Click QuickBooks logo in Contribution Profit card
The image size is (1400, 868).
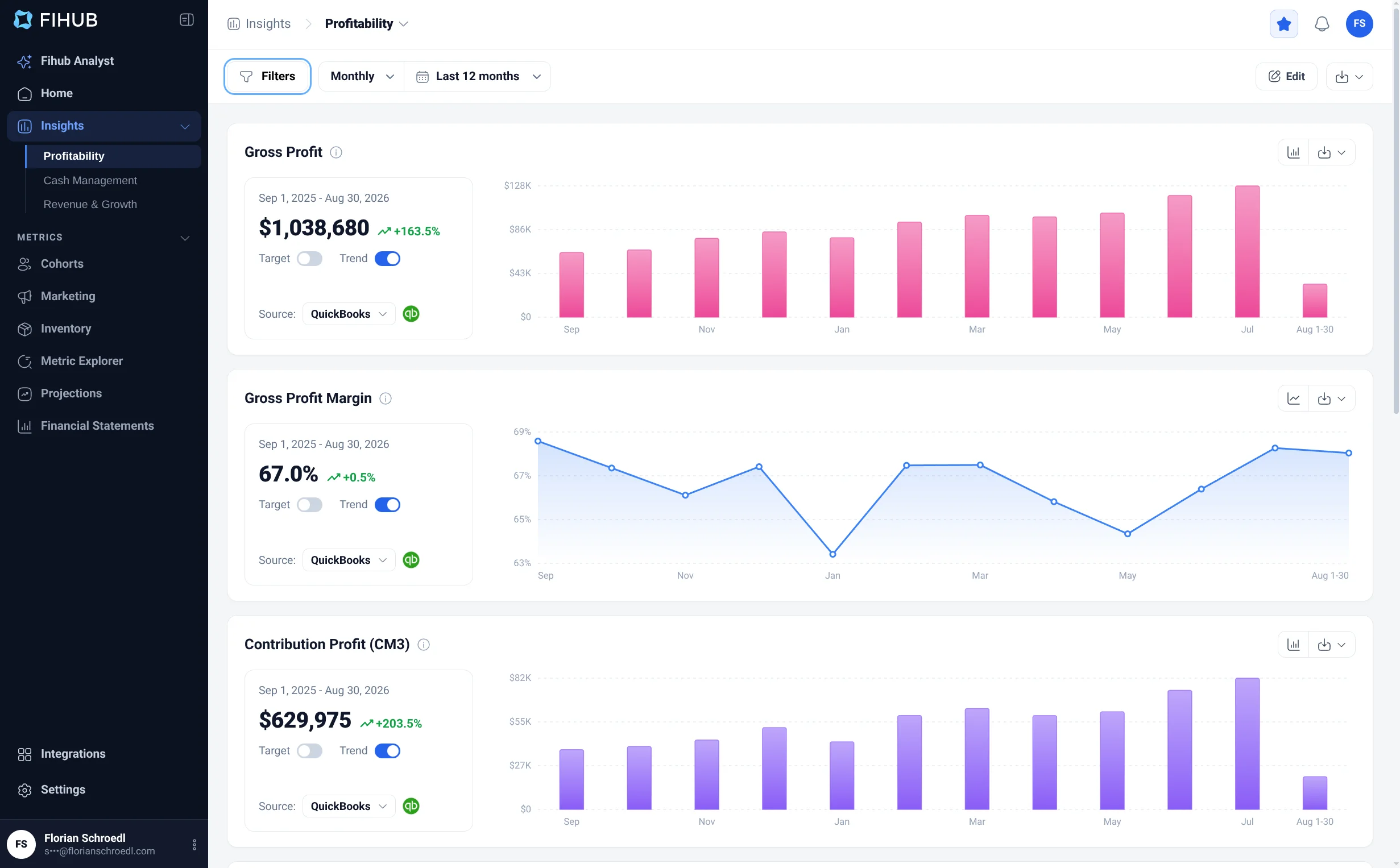(x=411, y=807)
